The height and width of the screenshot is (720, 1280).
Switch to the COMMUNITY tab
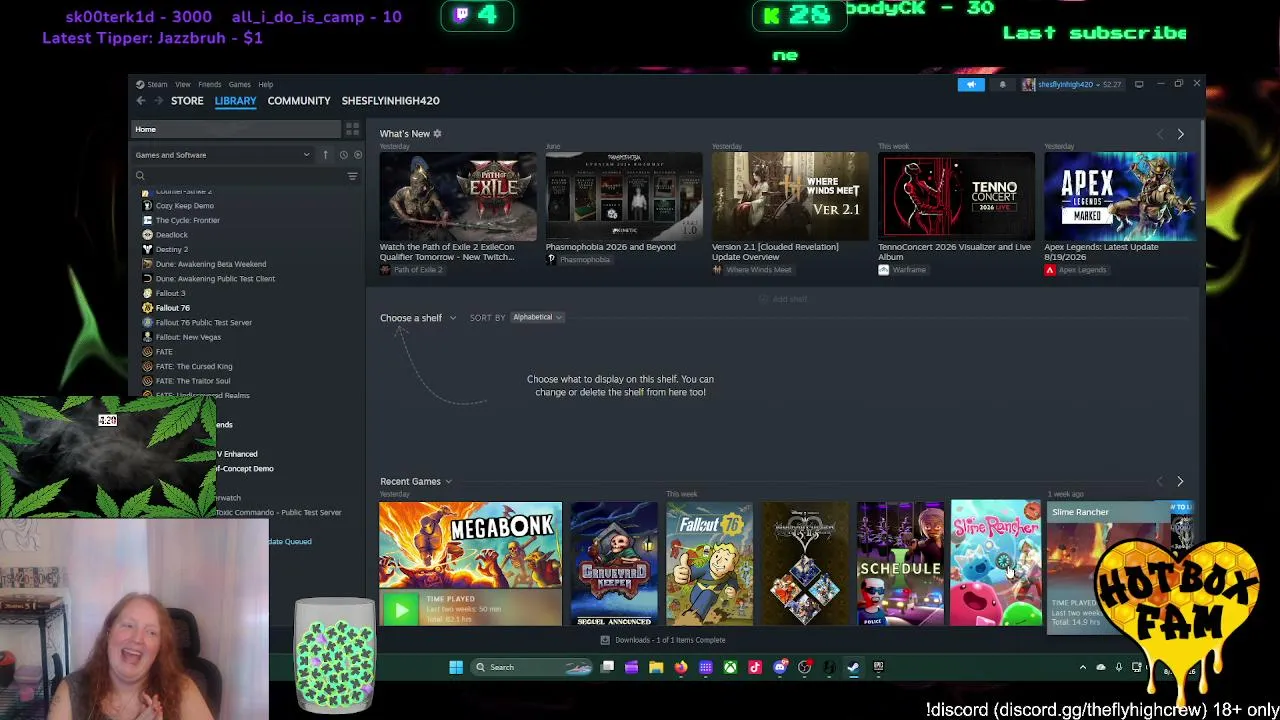coord(298,101)
